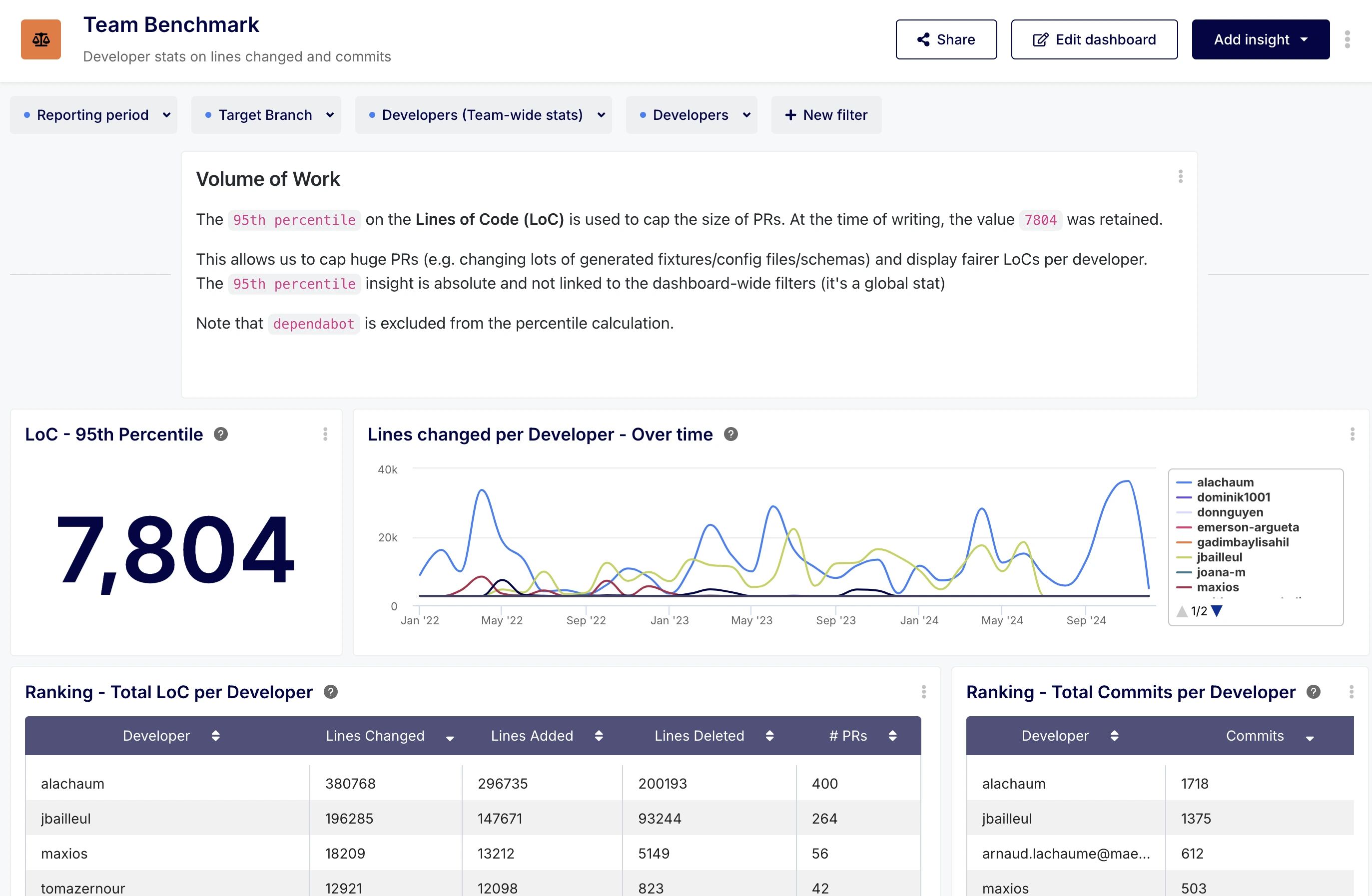This screenshot has width=1372, height=896.
Task: Expand the Reporting period filter
Action: [x=93, y=115]
